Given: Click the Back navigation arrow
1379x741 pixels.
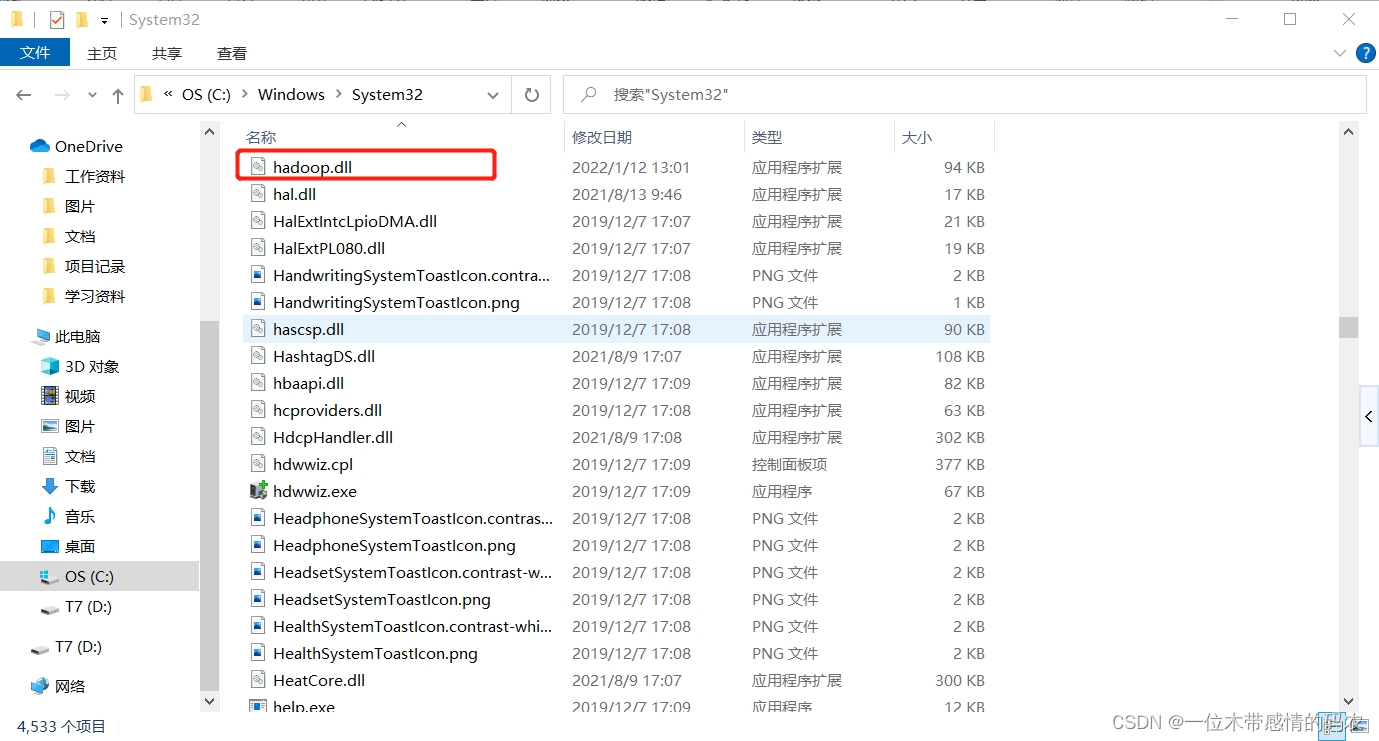Looking at the screenshot, I should coord(24,95).
